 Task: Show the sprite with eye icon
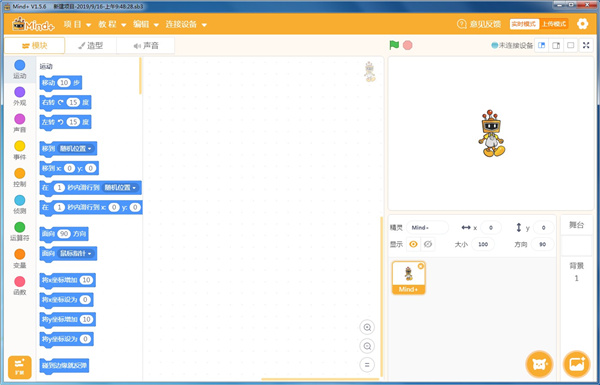(x=413, y=244)
